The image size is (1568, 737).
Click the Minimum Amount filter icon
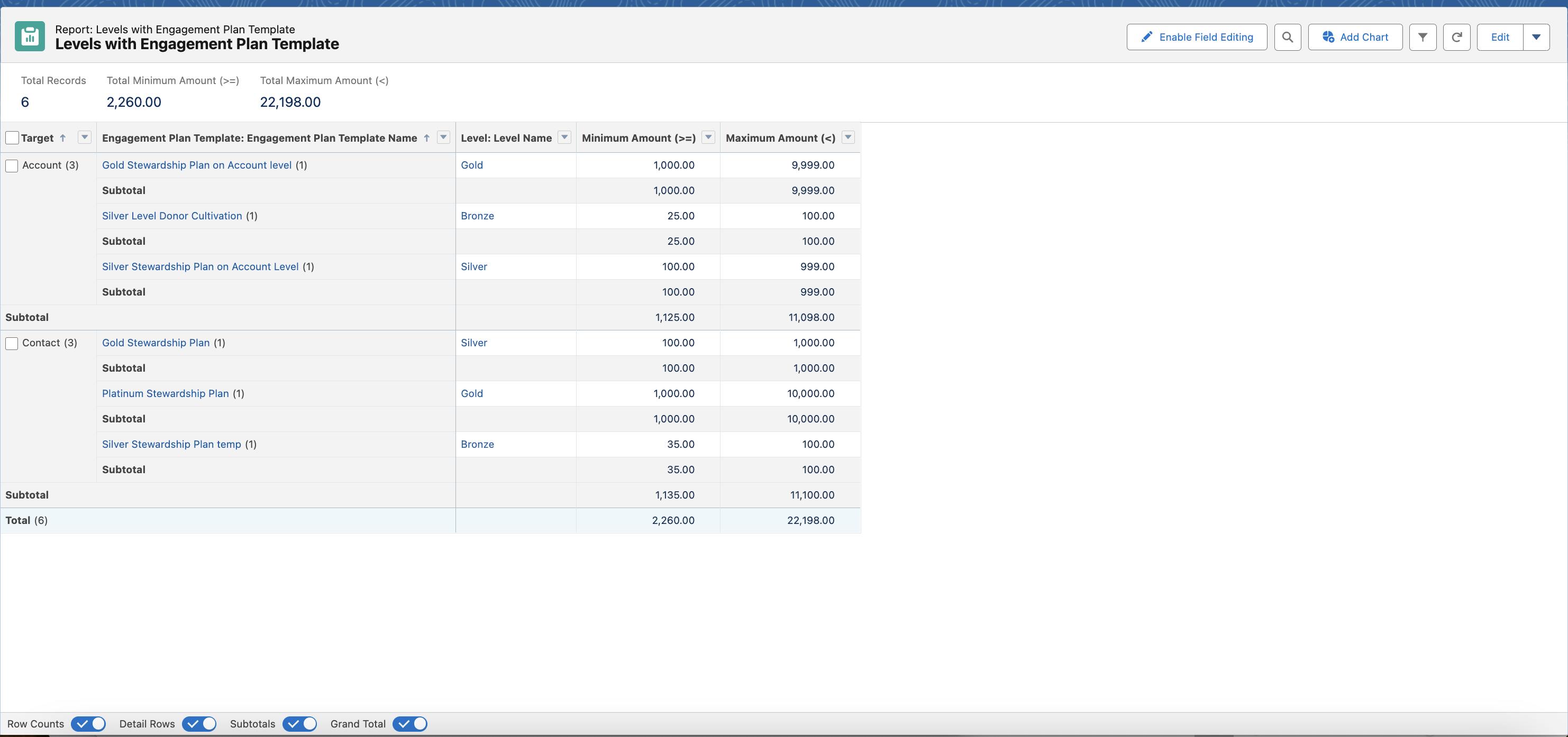[709, 138]
